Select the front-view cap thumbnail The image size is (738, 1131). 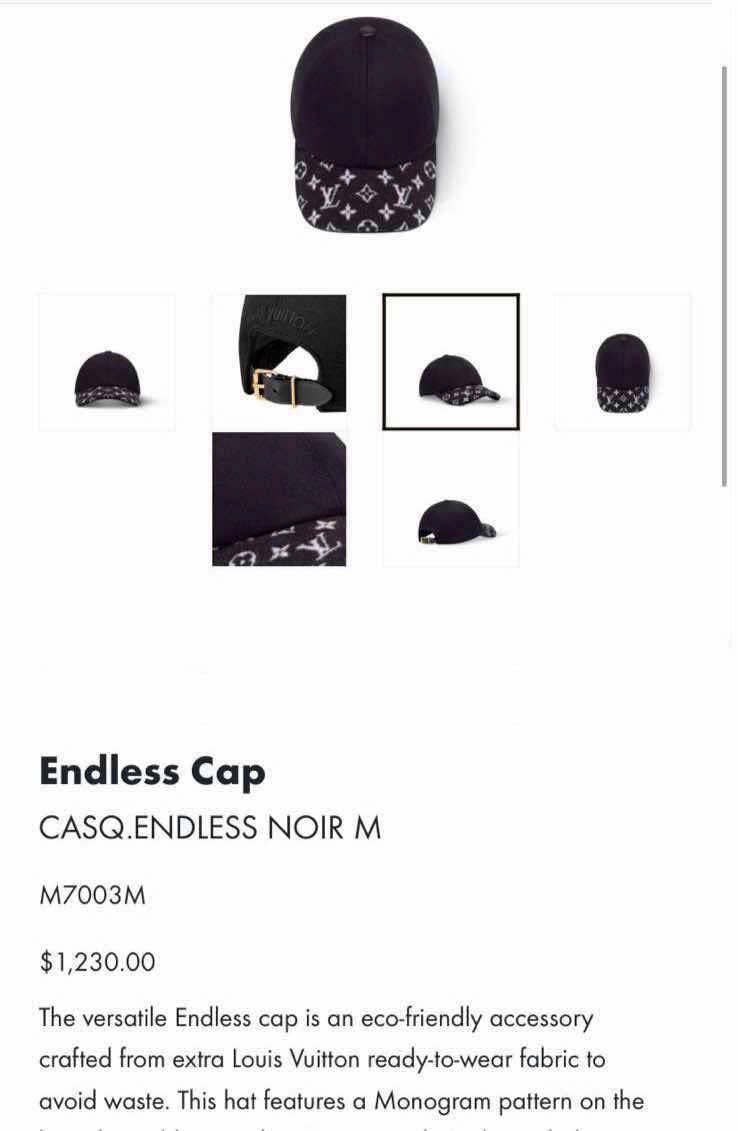click(x=107, y=362)
